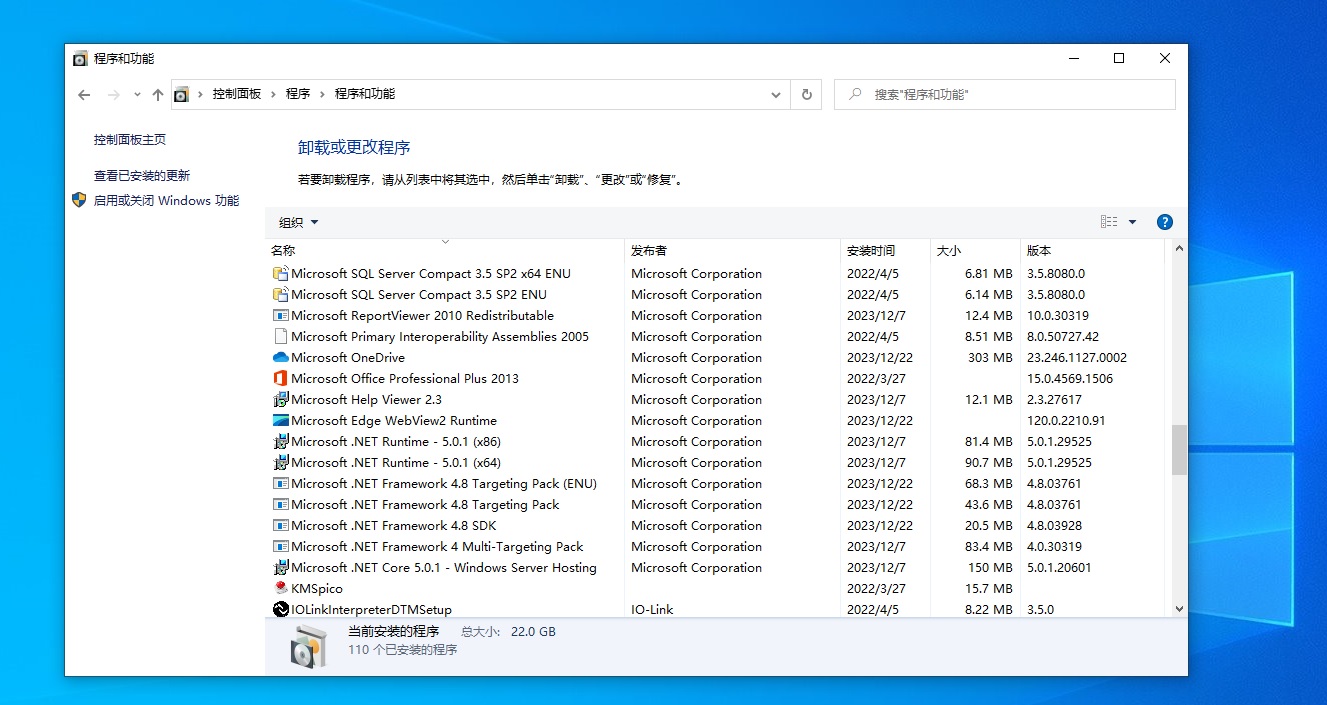Open the 查看已安装的更新 link
The image size is (1327, 705).
point(141,175)
